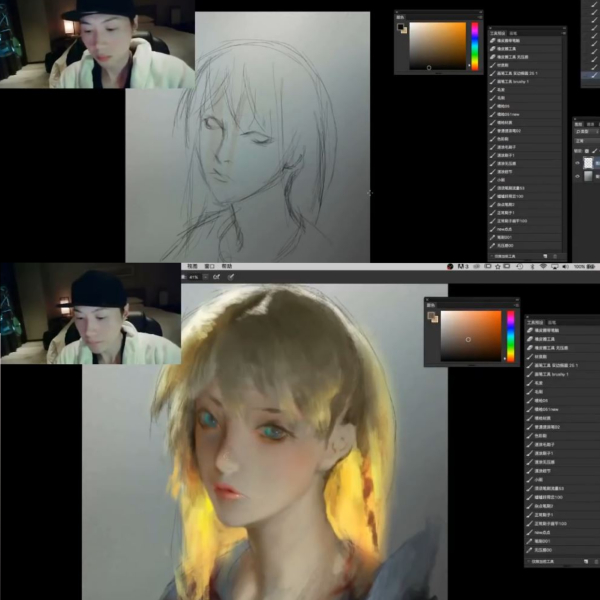Click the foreground color swatch in sketch screen
The width and height of the screenshot is (600, 600).
400,27
